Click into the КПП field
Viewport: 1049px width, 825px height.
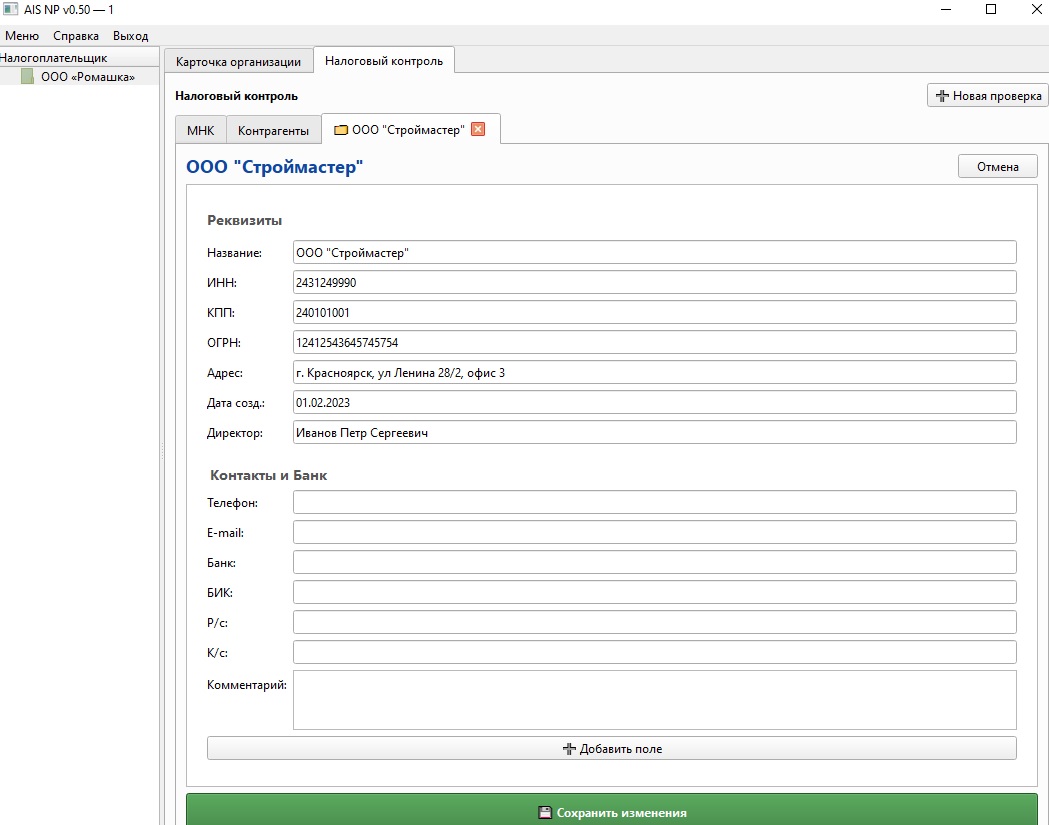[654, 312]
